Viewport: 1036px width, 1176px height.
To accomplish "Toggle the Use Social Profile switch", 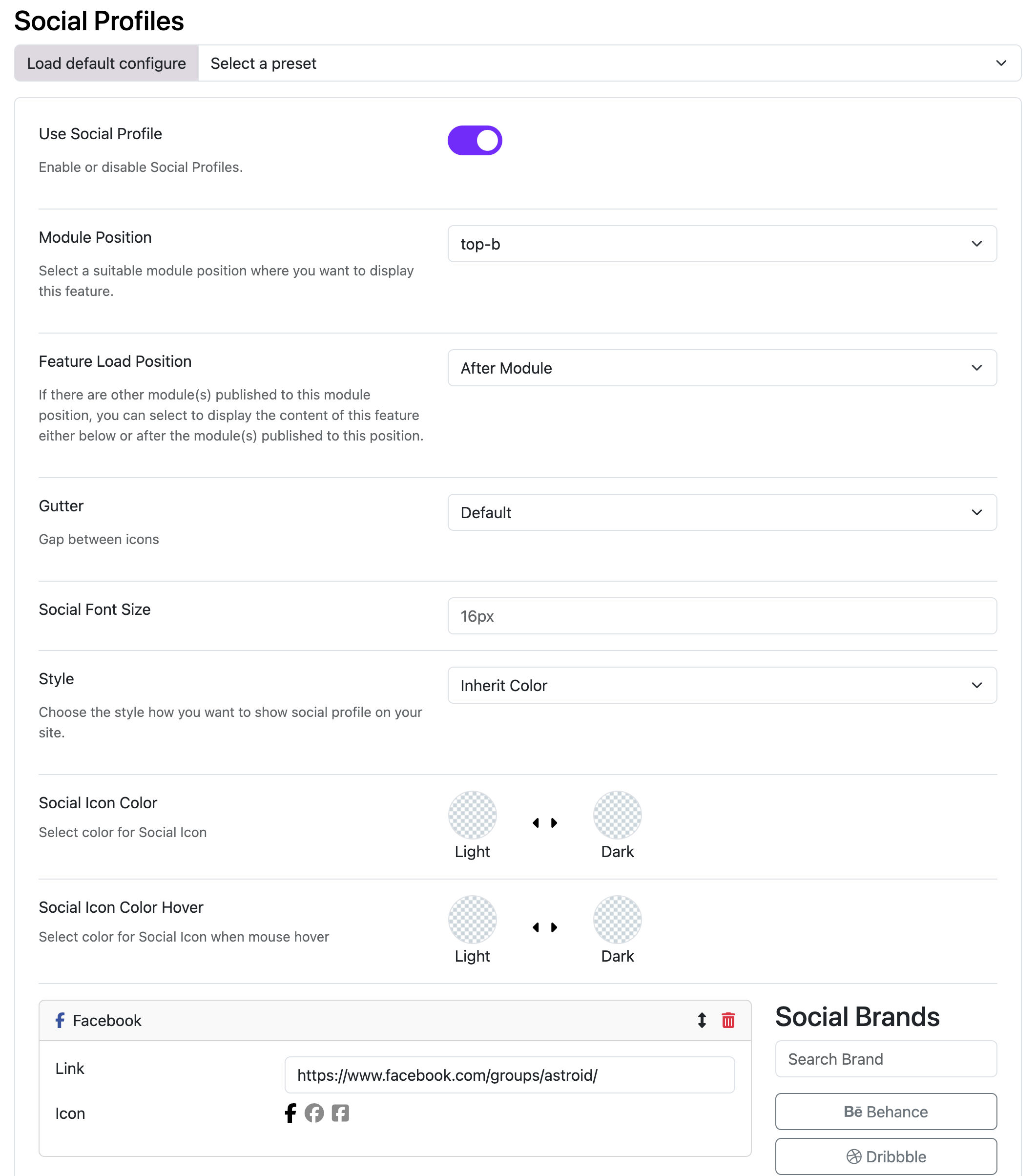I will (475, 140).
